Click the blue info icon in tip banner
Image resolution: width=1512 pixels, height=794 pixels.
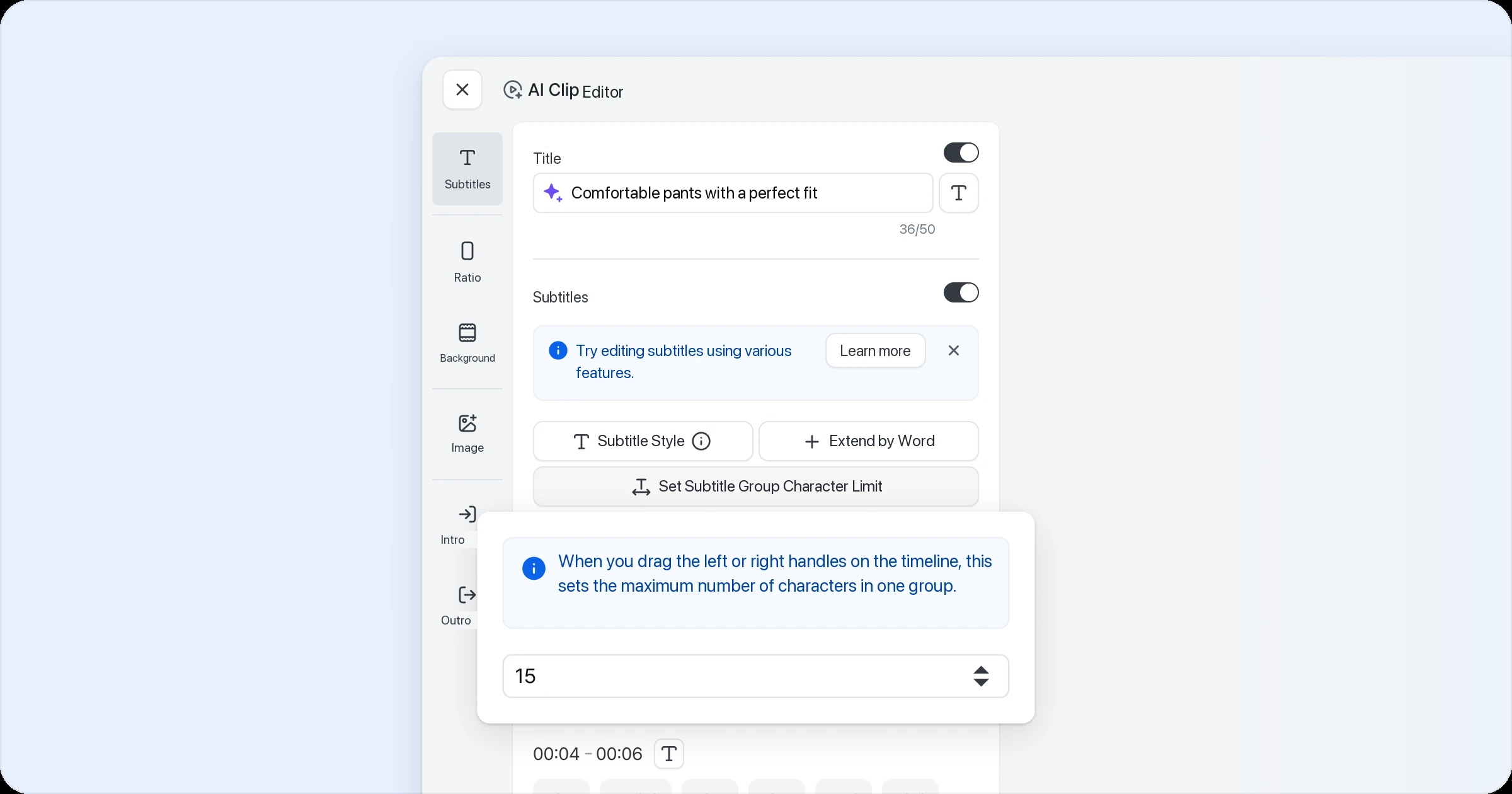[x=558, y=350]
